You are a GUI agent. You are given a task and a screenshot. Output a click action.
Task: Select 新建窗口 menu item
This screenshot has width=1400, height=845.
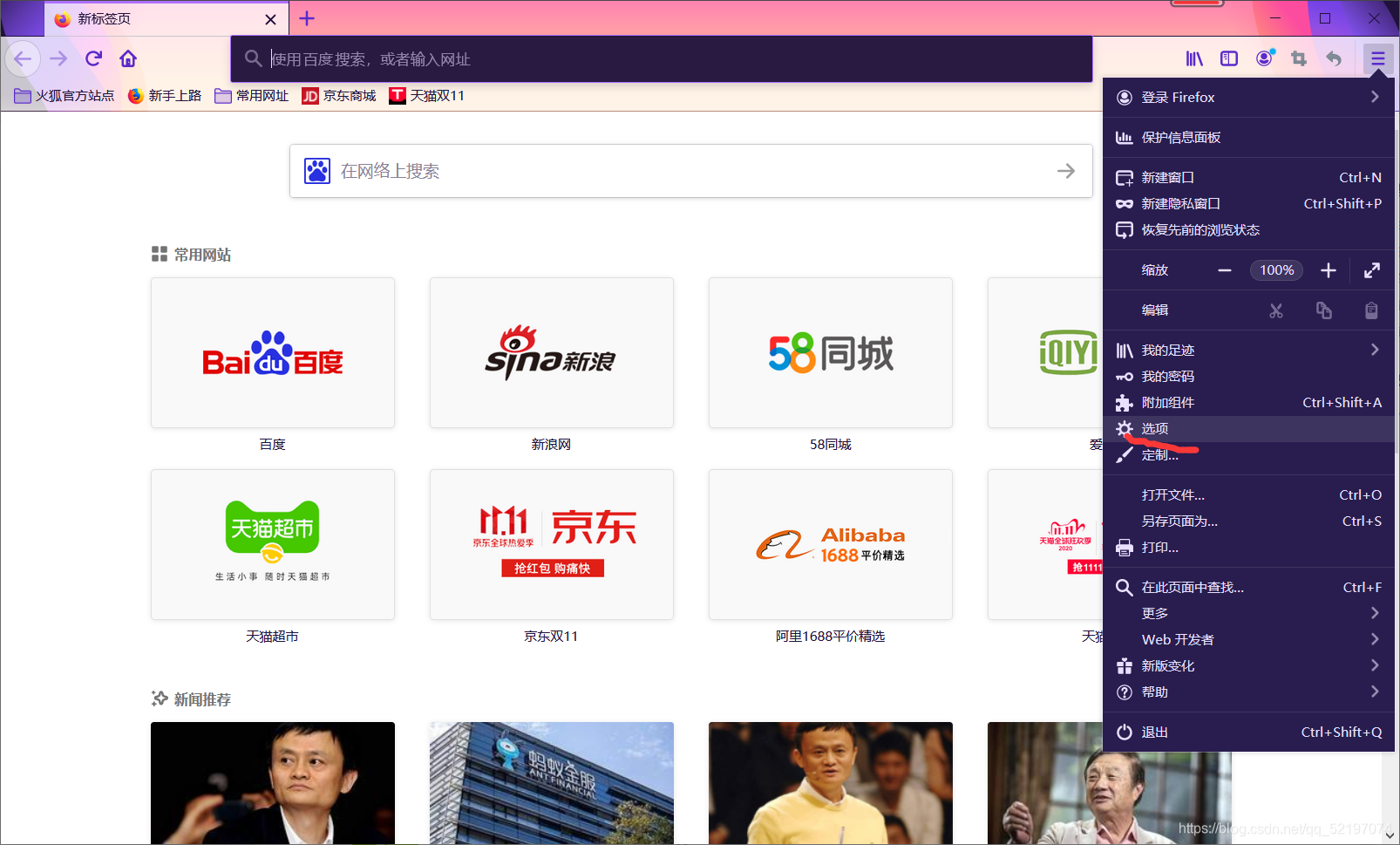click(1248, 178)
